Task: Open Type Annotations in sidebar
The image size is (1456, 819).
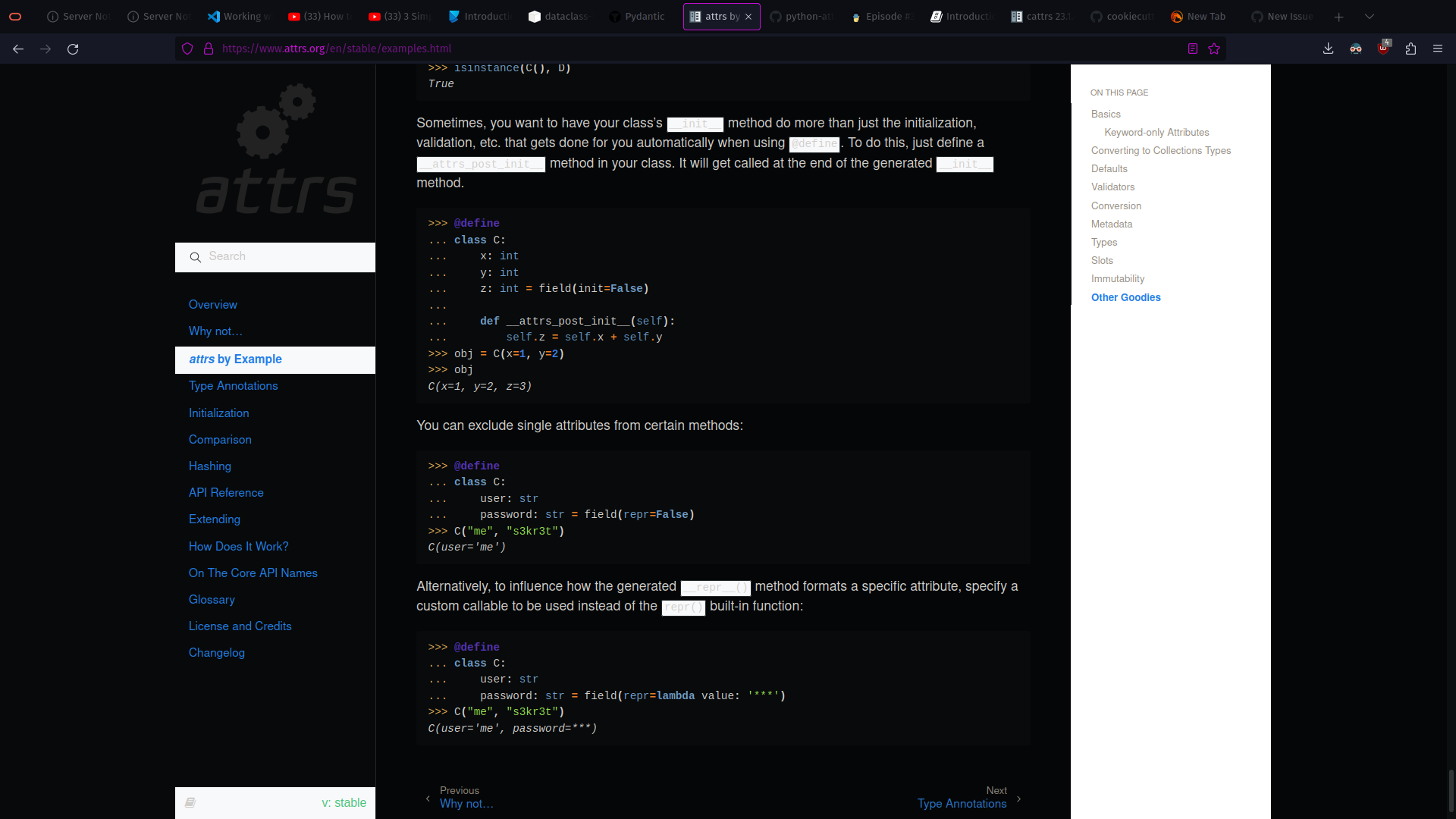Action: [x=234, y=385]
